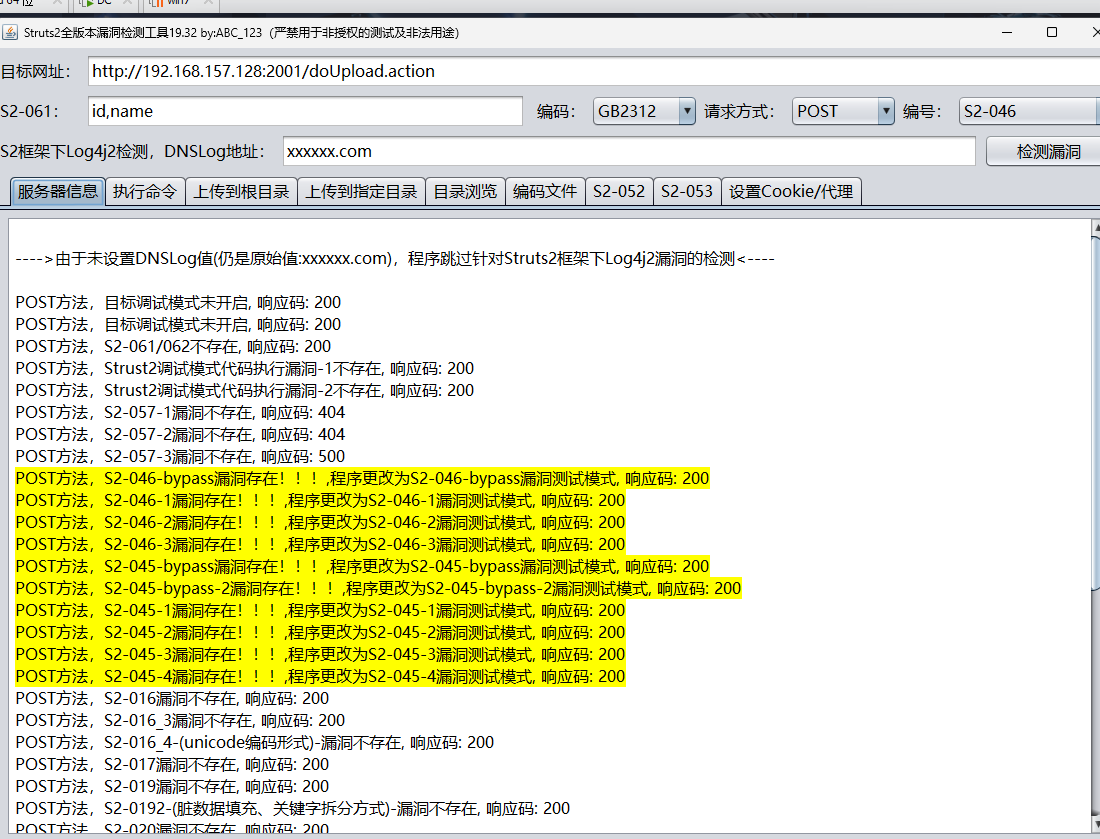Open the 设置Cookie/代理 tab
Viewport: 1100px width, 839px height.
click(x=791, y=192)
